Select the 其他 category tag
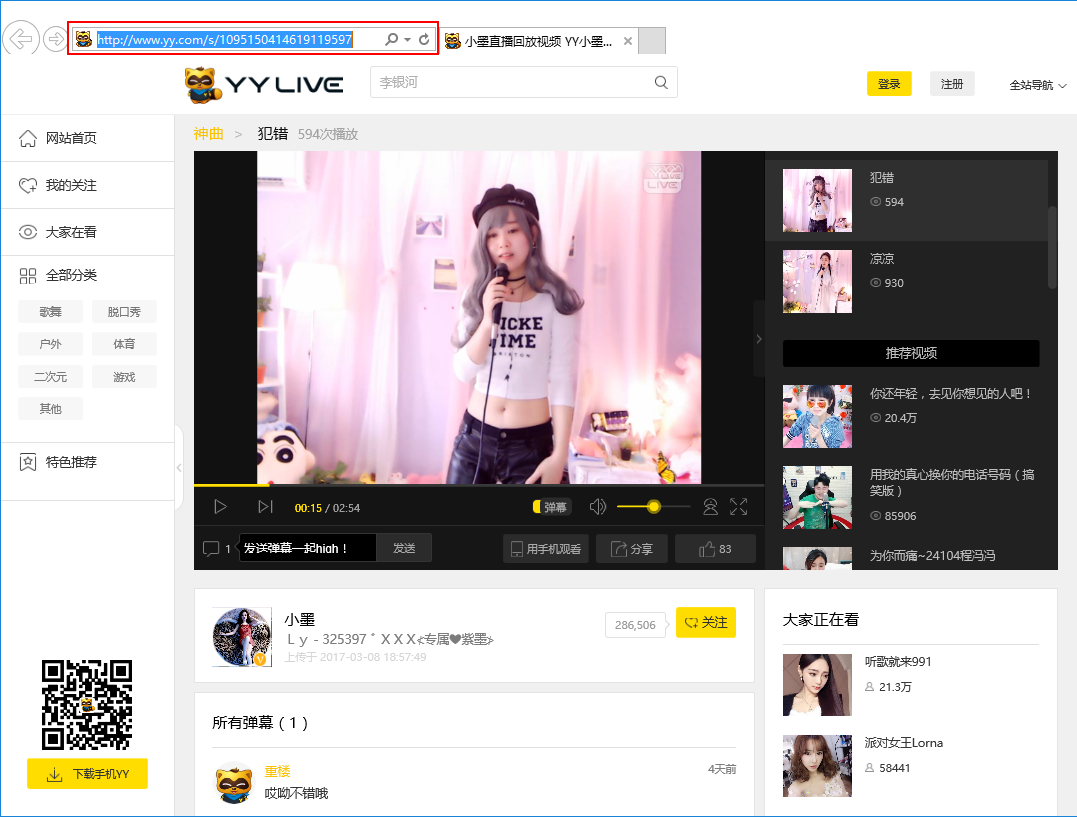 (50, 409)
